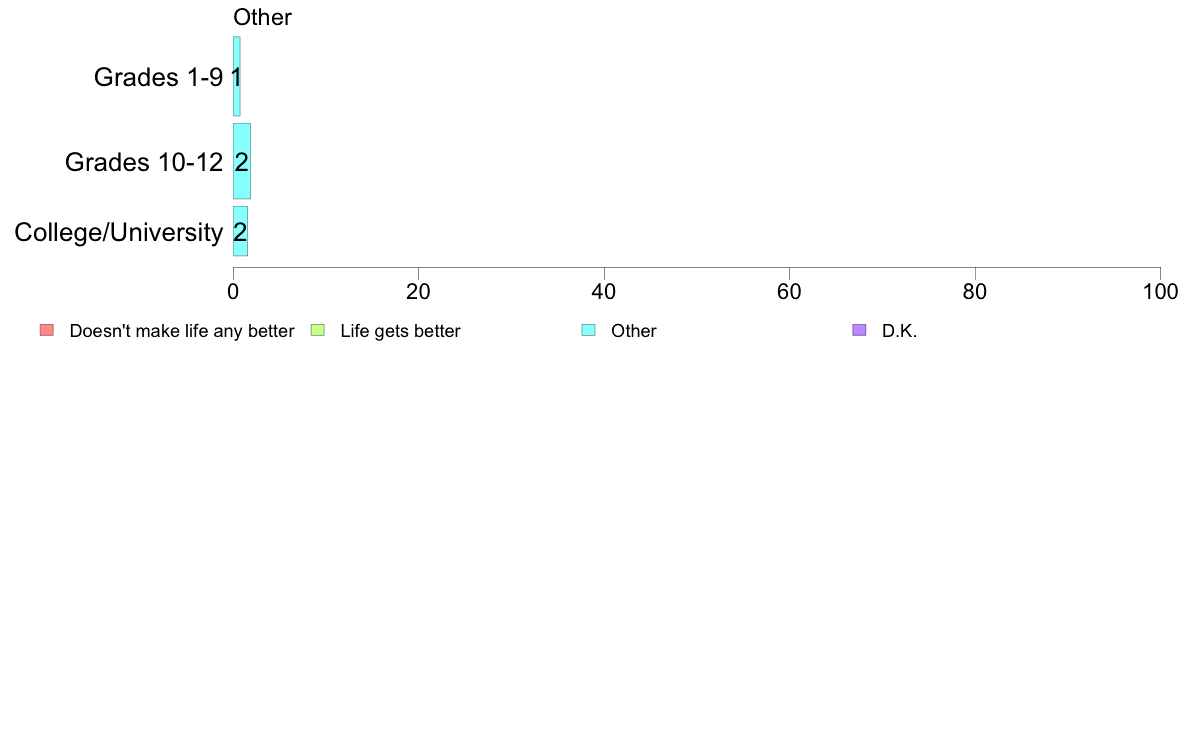Click the D.K. legend label text

pyautogui.click(x=899, y=331)
